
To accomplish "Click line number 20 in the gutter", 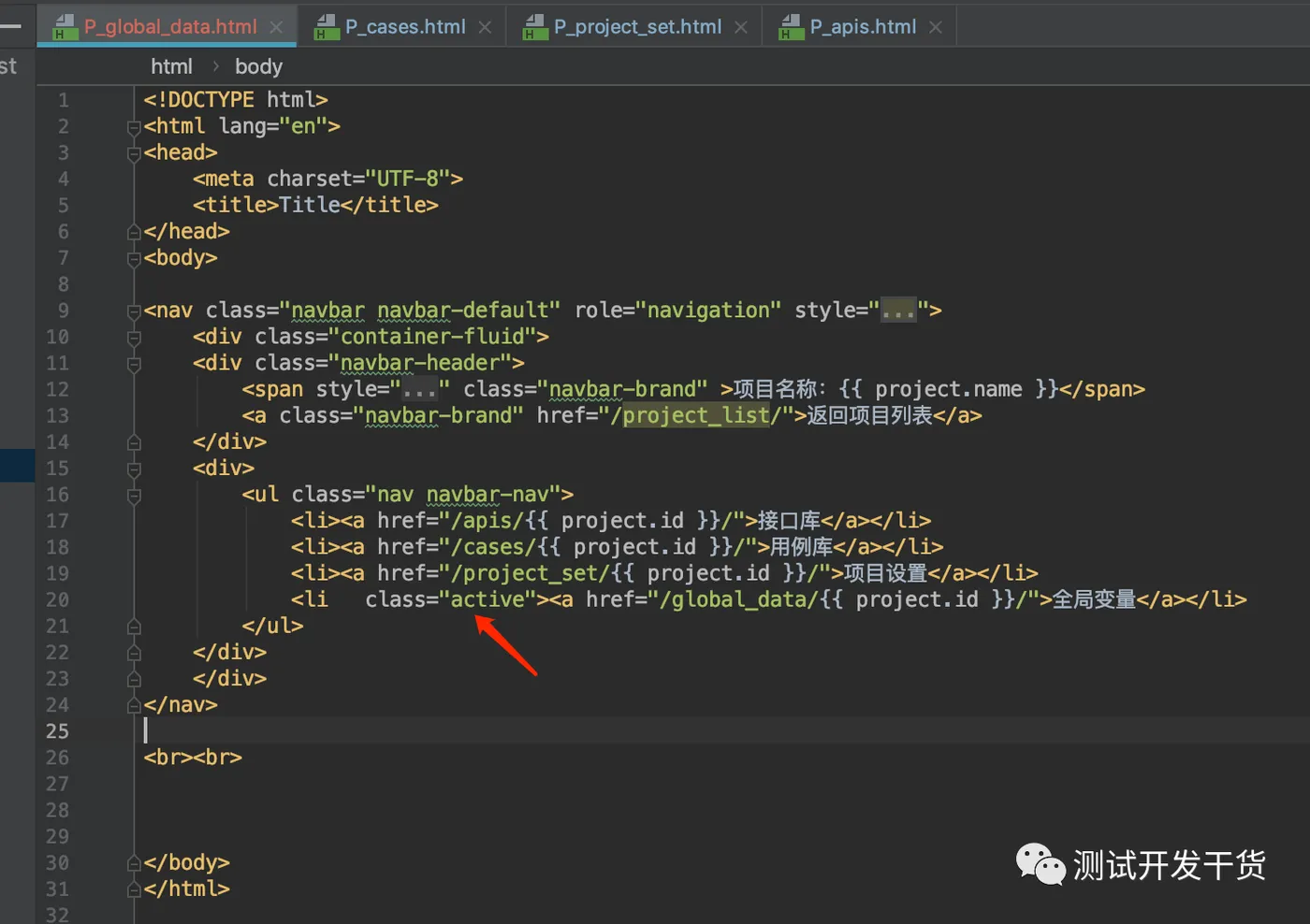I will click(57, 599).
